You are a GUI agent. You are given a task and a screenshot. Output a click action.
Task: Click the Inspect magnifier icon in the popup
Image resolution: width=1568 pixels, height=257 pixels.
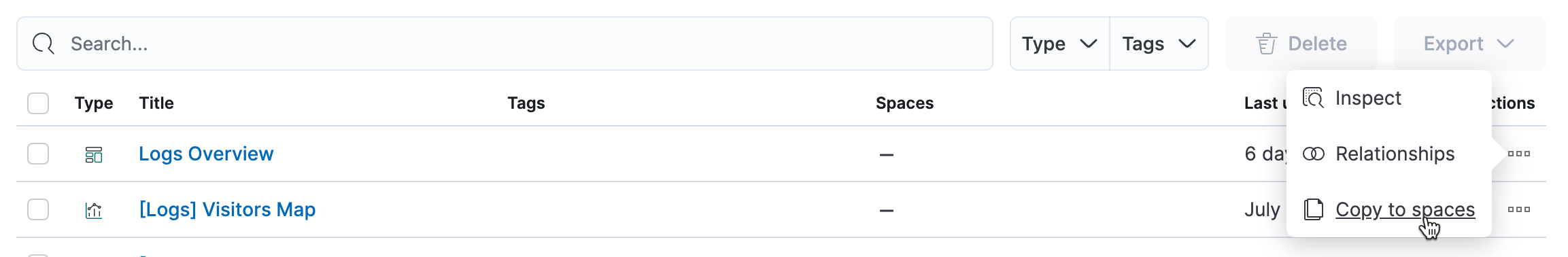pyautogui.click(x=1313, y=98)
